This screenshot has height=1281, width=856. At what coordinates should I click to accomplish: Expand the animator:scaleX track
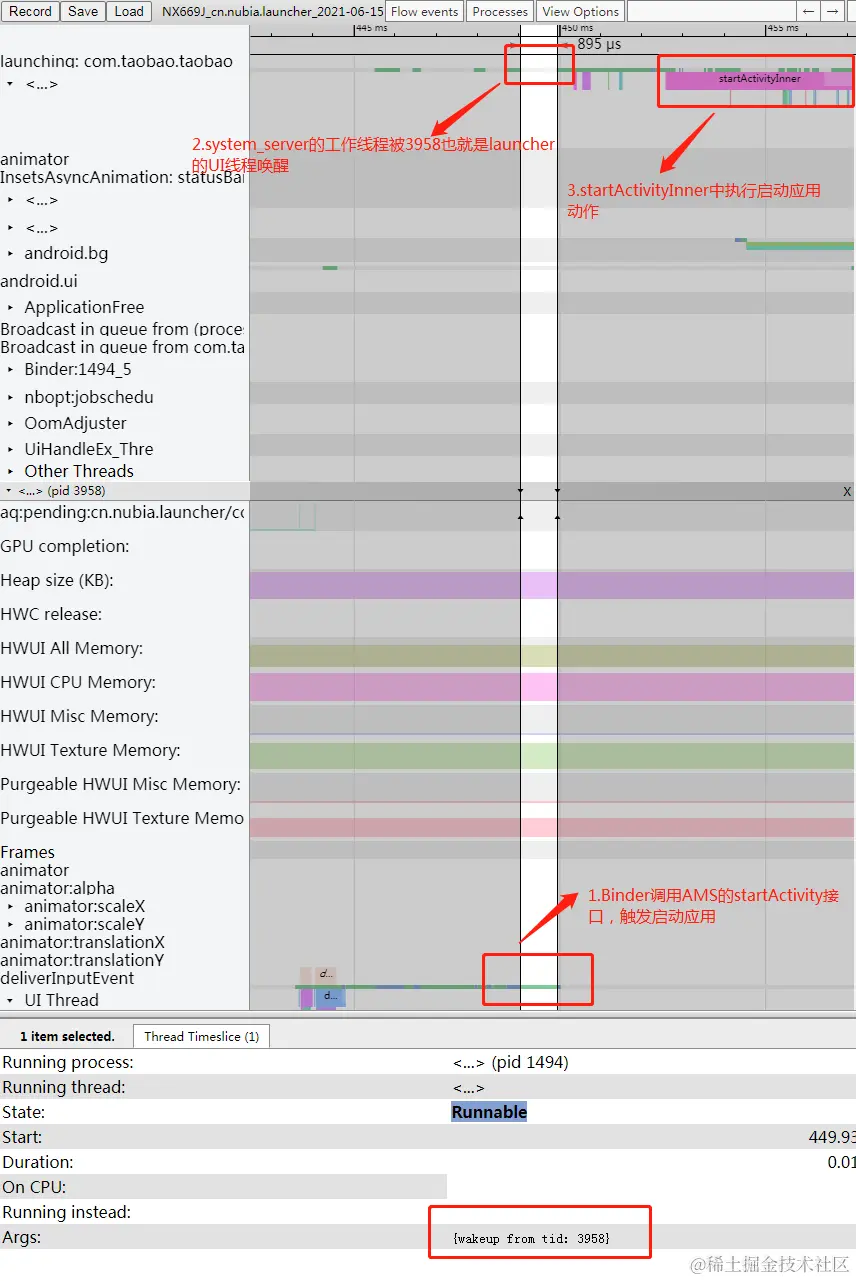(x=10, y=907)
